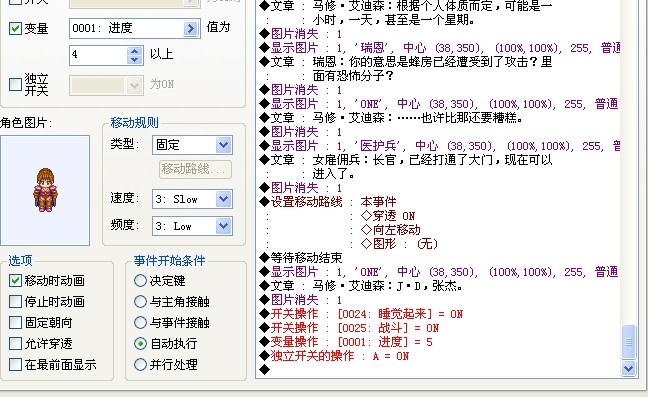Click the event list scroll down arrow
This screenshot has height=397, width=648.
(628, 368)
